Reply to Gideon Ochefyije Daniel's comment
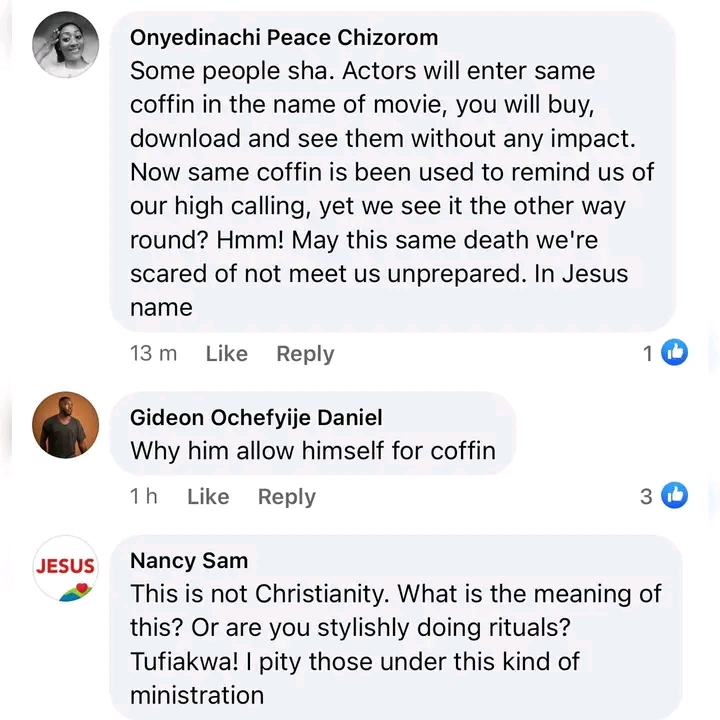This screenshot has width=720, height=720. (287, 496)
